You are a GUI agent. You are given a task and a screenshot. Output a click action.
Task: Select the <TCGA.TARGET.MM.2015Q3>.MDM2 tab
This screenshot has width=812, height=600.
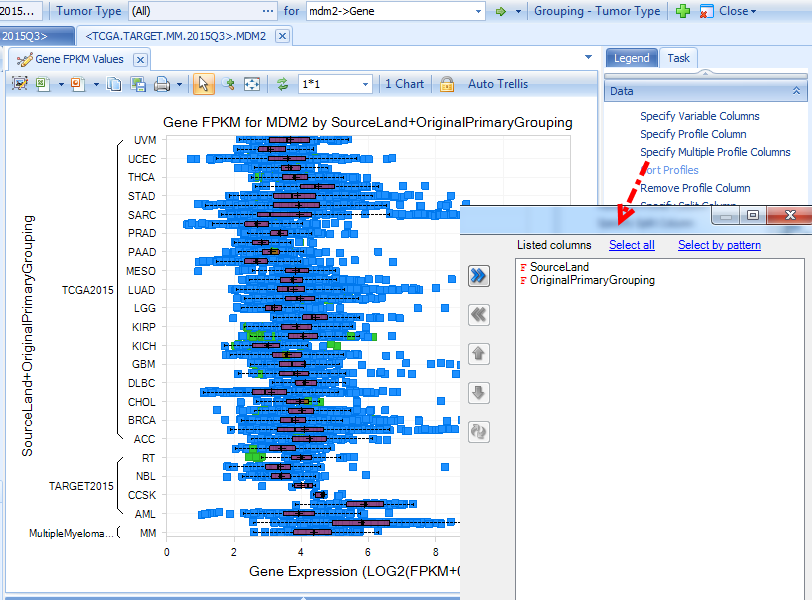176,36
